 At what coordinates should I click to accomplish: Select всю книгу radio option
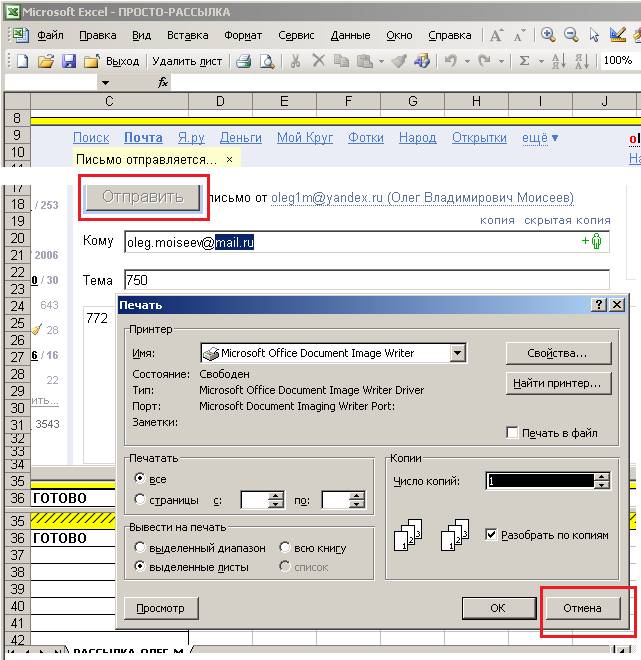point(285,547)
